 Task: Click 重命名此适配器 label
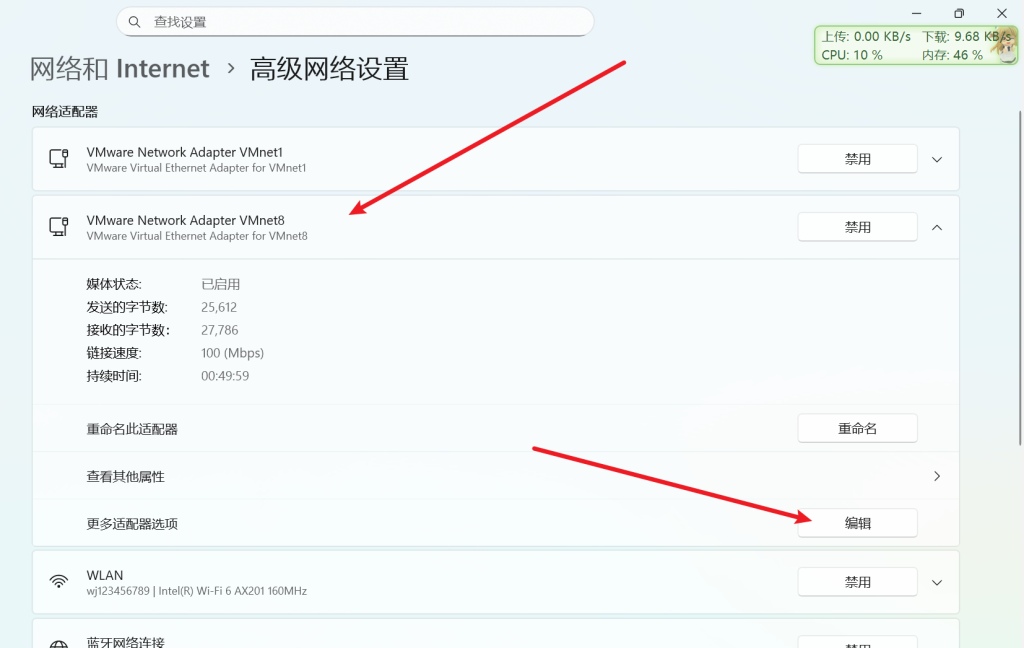click(x=132, y=429)
